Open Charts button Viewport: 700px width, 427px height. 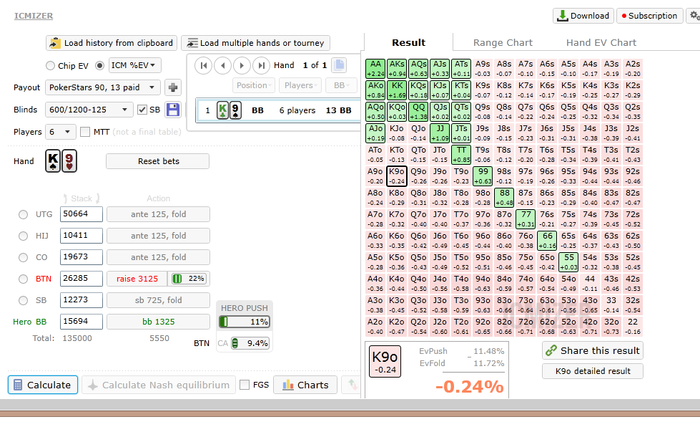306,385
